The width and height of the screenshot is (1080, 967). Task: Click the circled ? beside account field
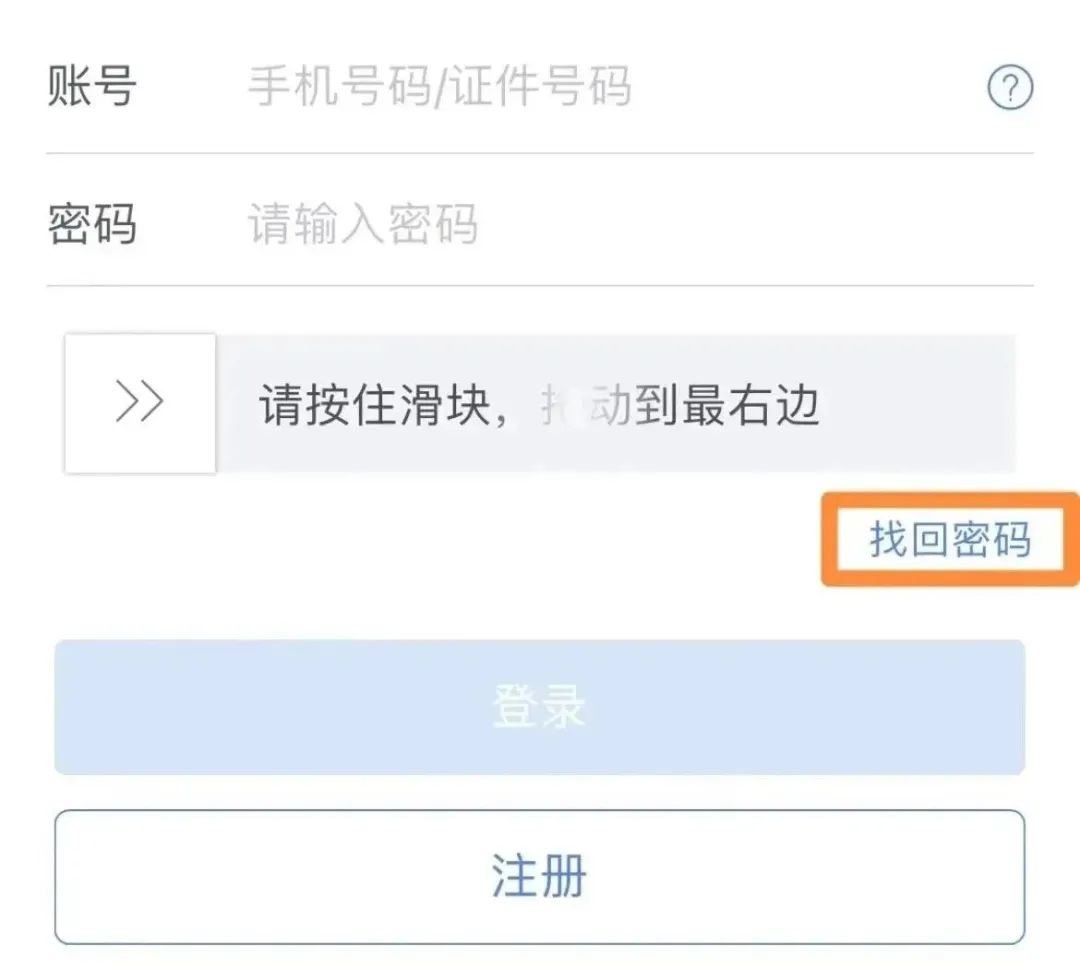click(1010, 87)
